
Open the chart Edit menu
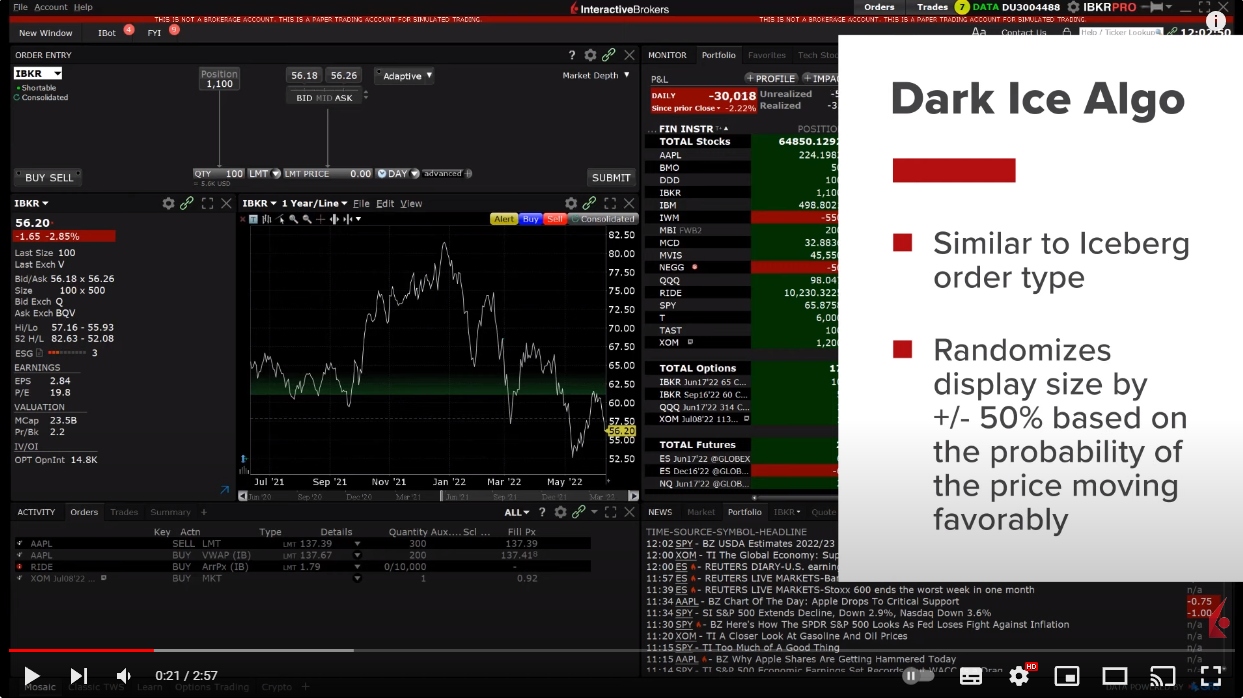385,203
